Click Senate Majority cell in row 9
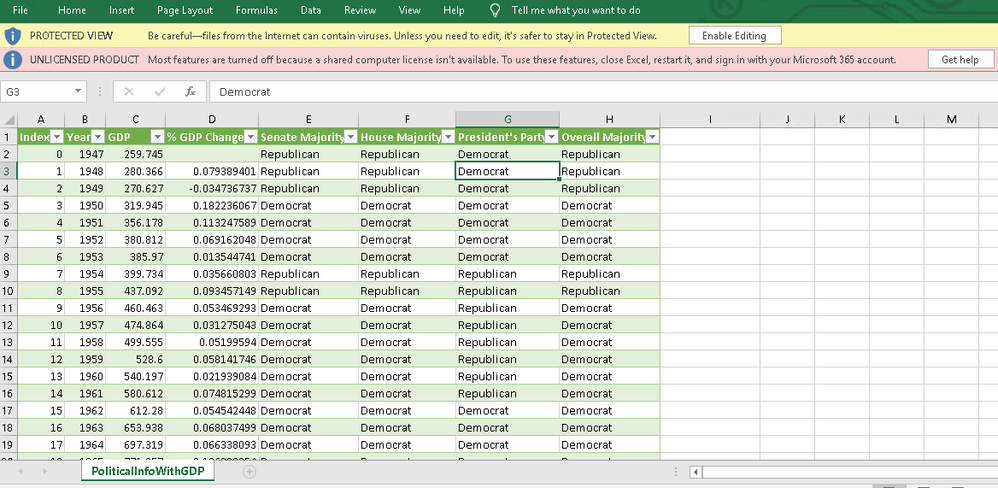 click(x=309, y=274)
